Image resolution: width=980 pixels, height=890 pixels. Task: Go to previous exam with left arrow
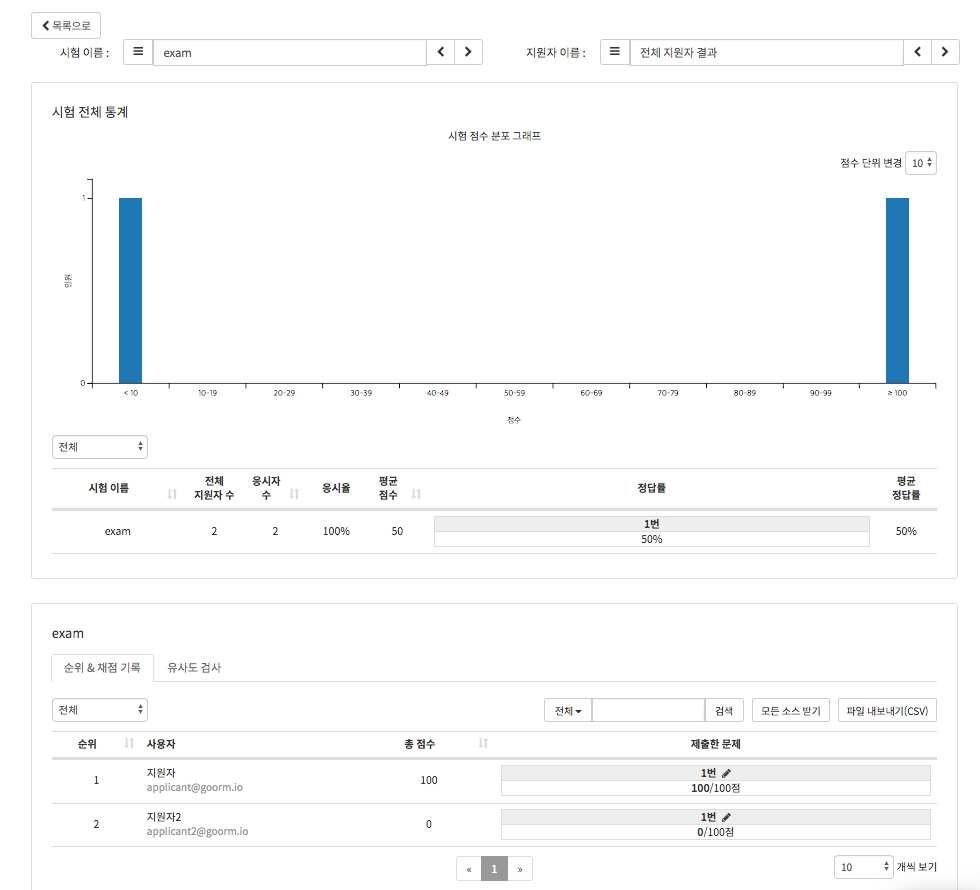click(x=441, y=53)
